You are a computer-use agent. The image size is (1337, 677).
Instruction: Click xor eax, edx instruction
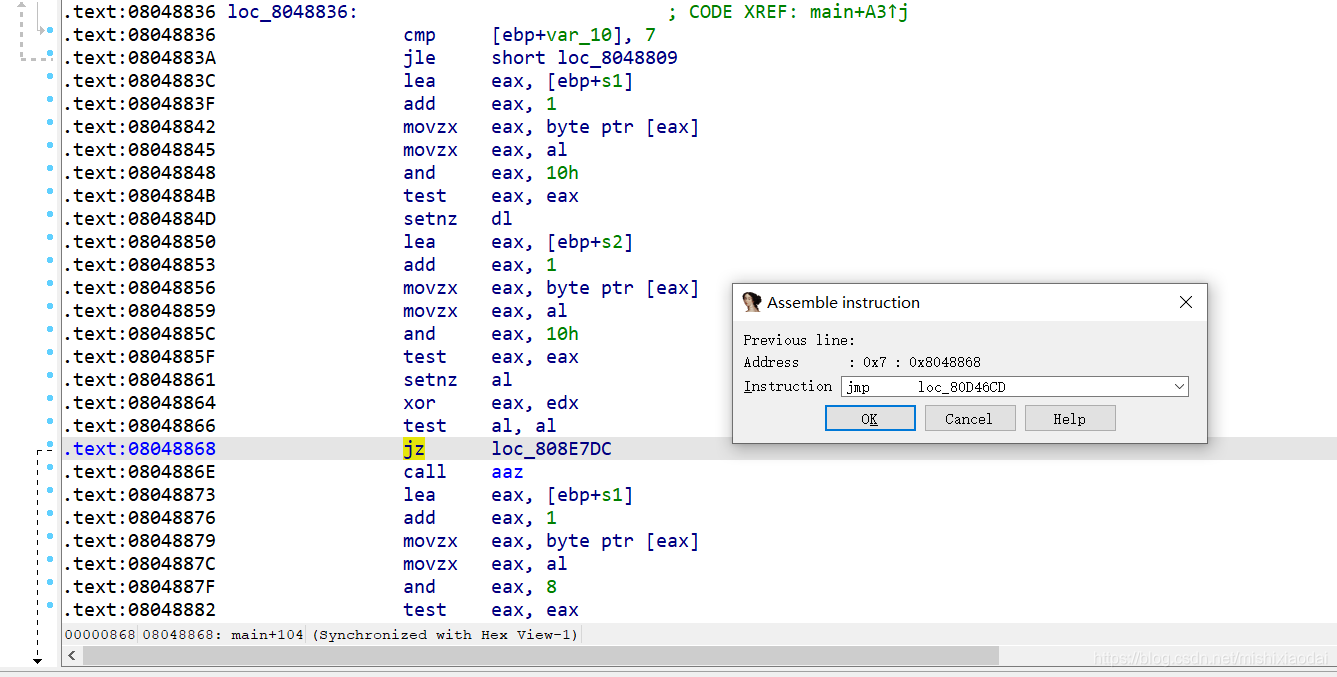pos(491,403)
